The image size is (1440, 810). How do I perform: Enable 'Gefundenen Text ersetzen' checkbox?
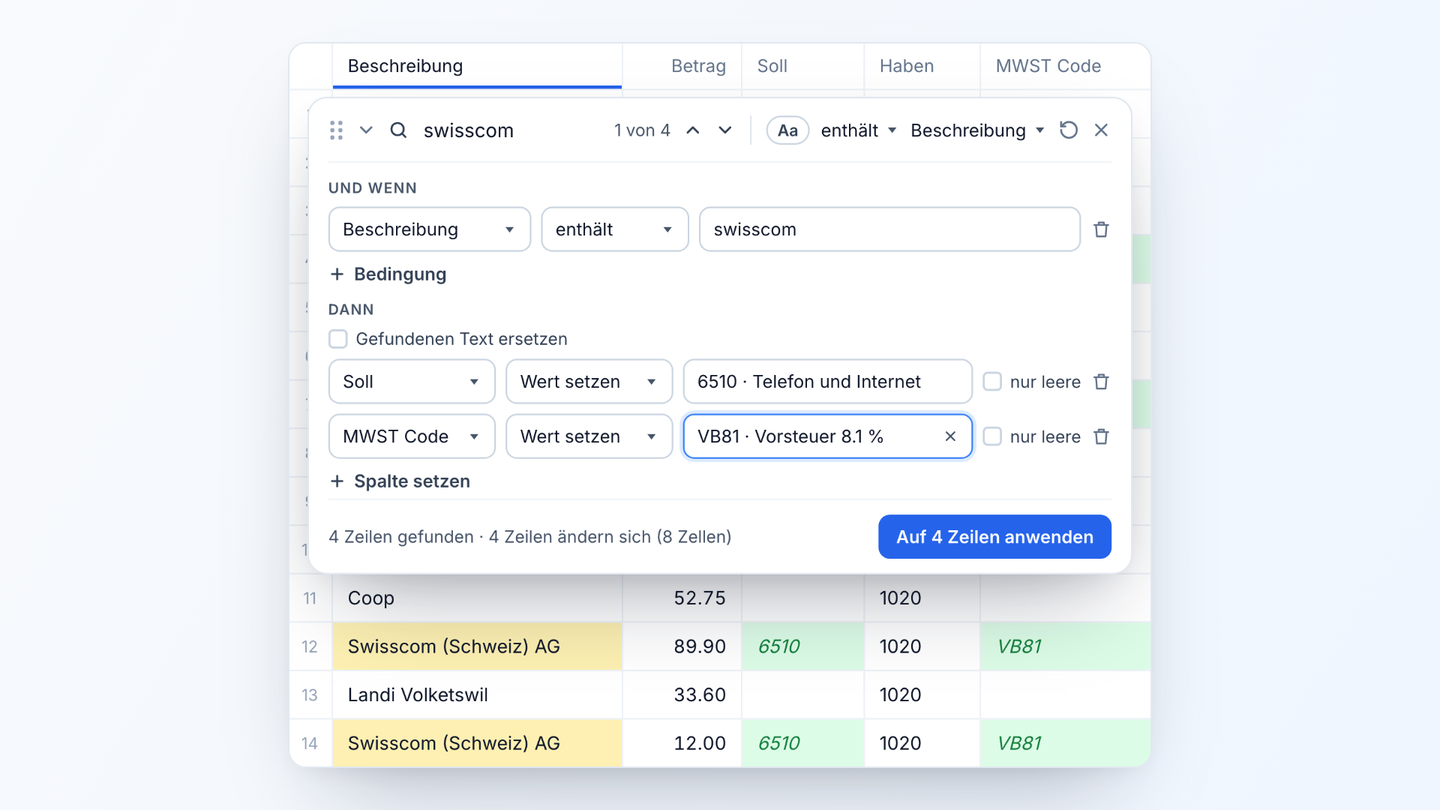pos(338,339)
